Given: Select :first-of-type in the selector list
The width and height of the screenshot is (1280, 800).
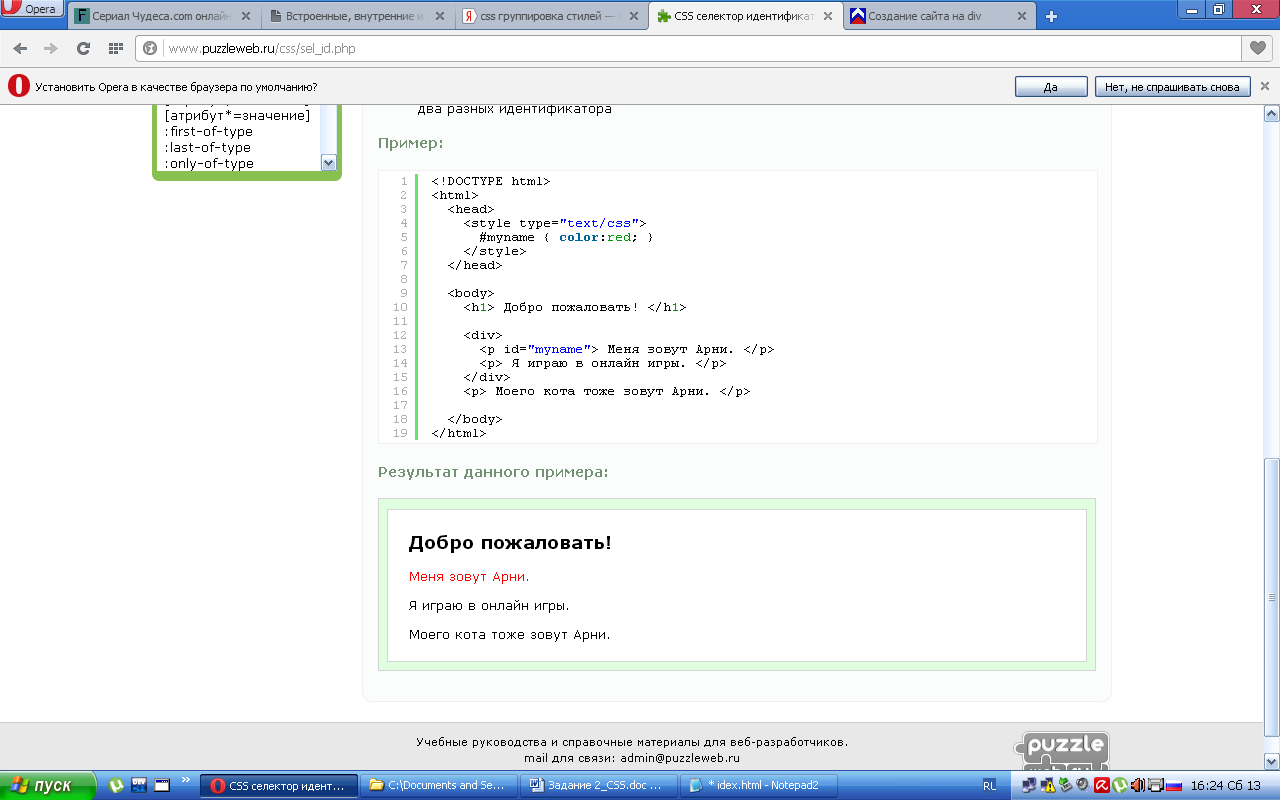Looking at the screenshot, I should click(209, 131).
